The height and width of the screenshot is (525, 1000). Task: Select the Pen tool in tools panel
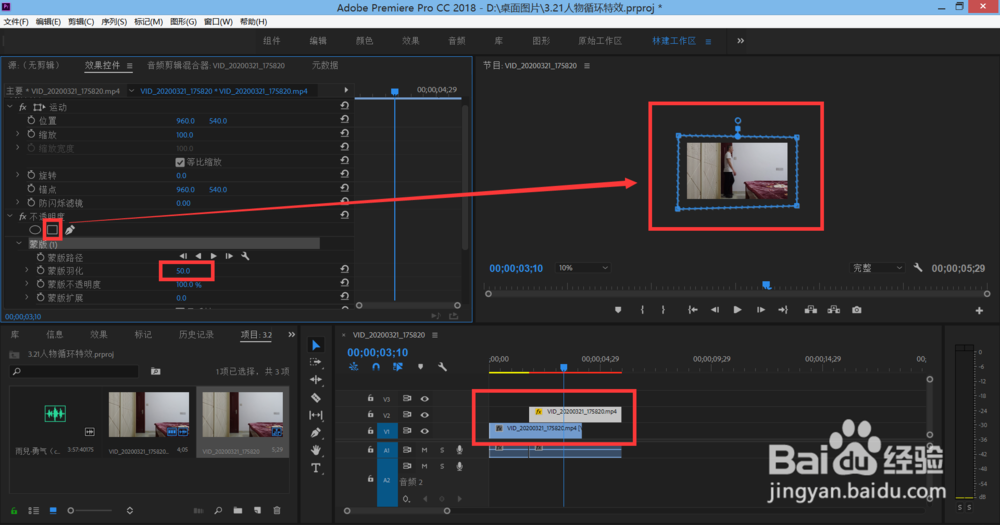coord(316,433)
